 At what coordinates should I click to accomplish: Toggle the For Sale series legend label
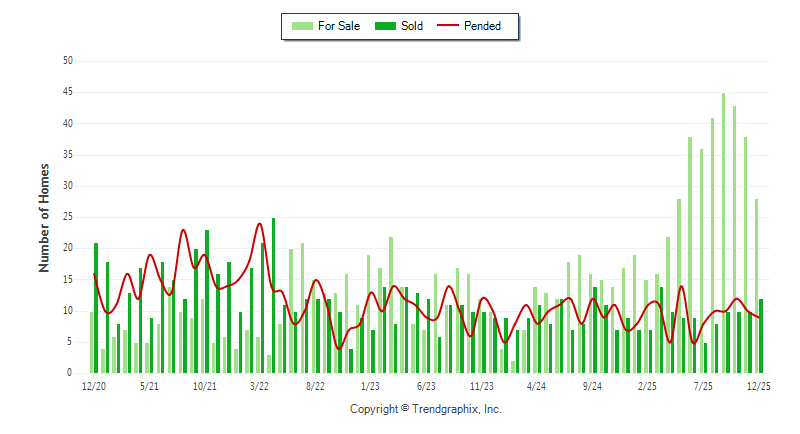tap(339, 26)
